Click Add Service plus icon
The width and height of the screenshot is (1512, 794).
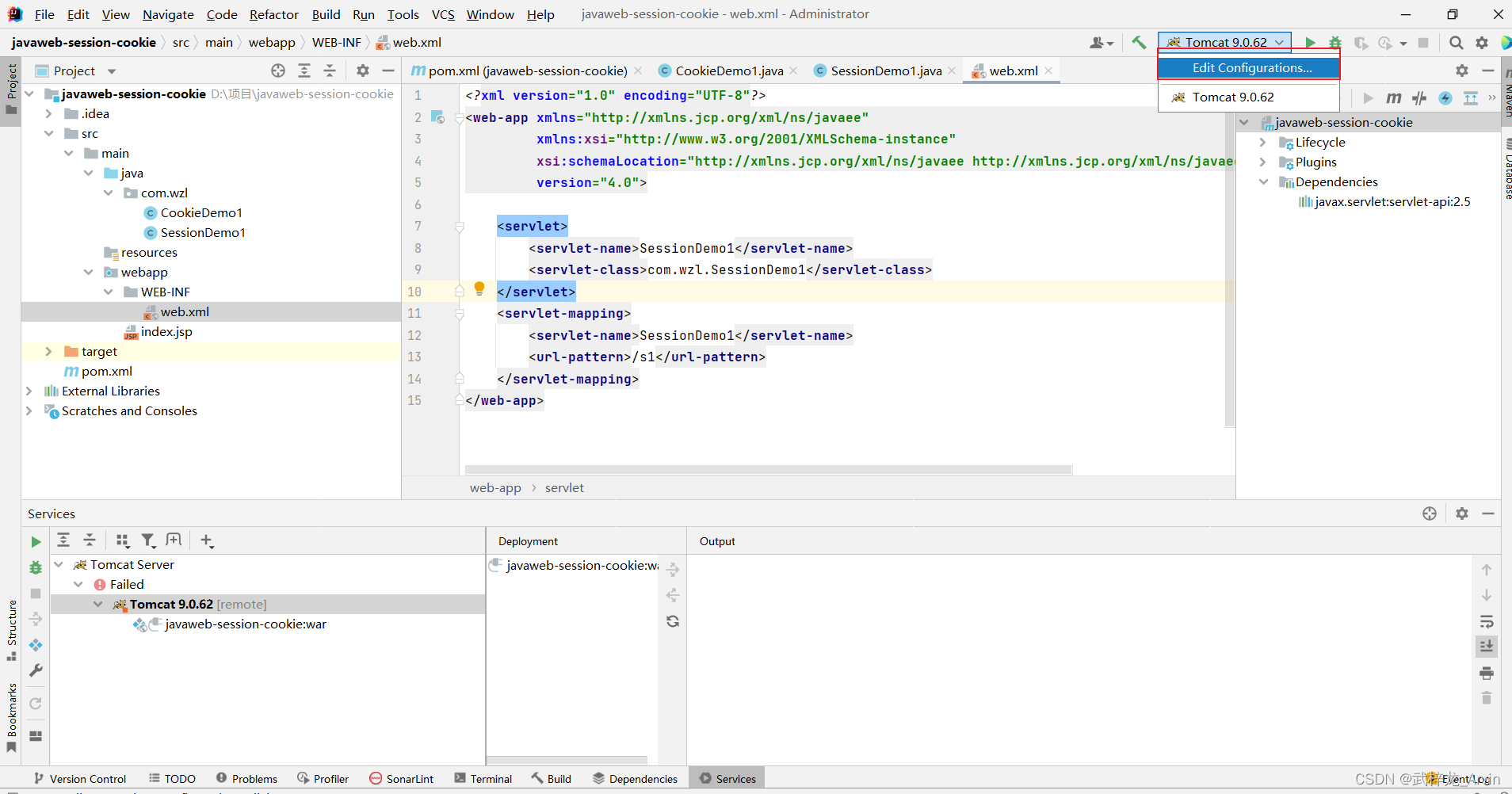(x=207, y=540)
